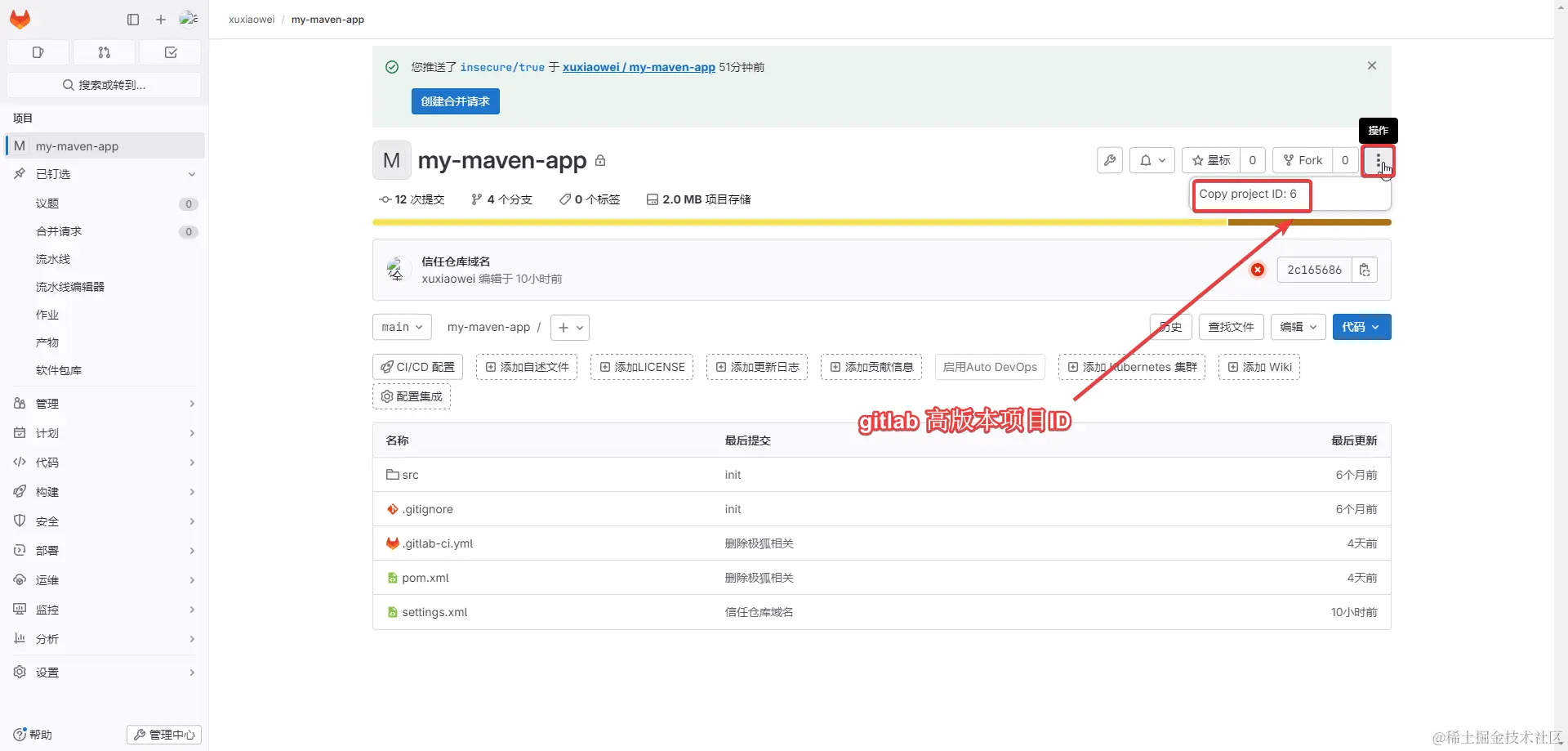1568x751 pixels.
Task: Open the GitLab home logo
Action: pyautogui.click(x=20, y=19)
